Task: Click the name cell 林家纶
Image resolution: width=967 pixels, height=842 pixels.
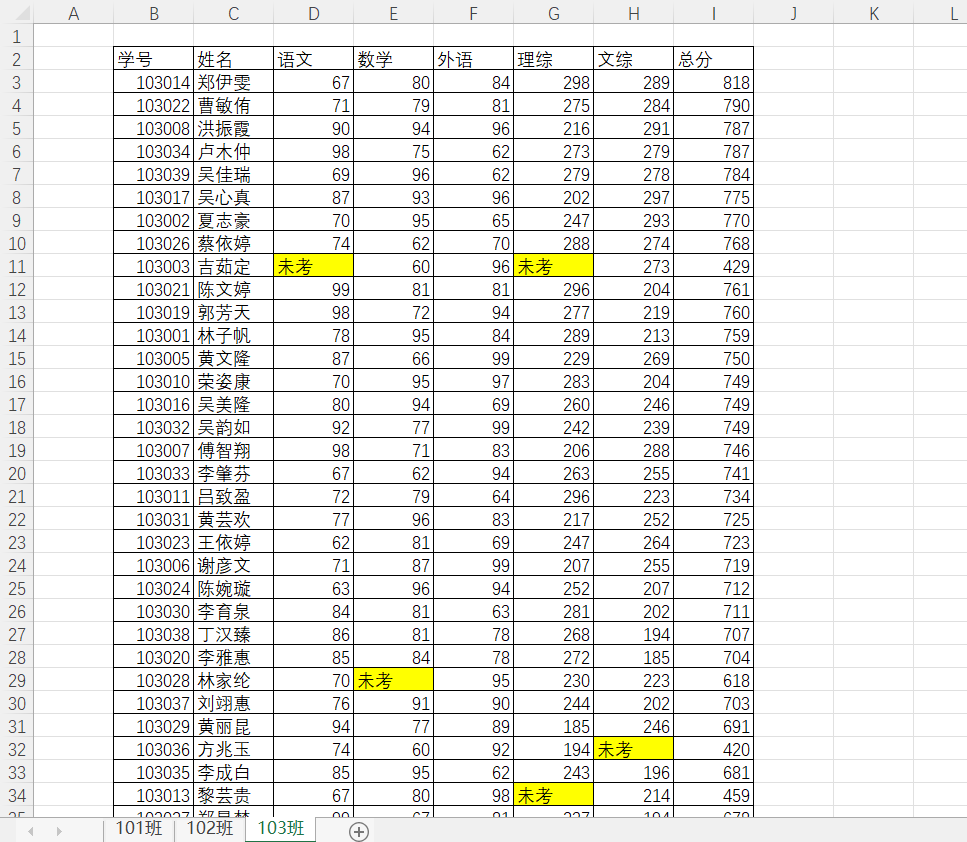Action: point(234,680)
